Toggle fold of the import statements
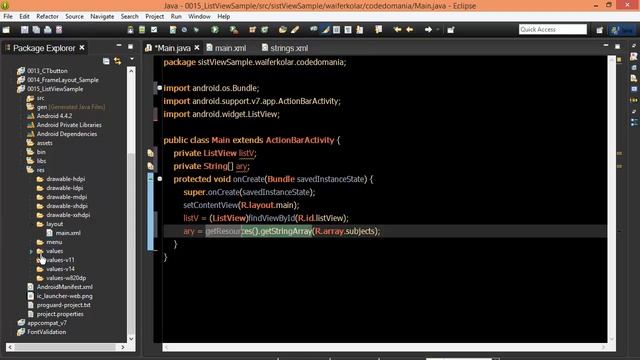Screen dimensions: 640x360 point(160,88)
